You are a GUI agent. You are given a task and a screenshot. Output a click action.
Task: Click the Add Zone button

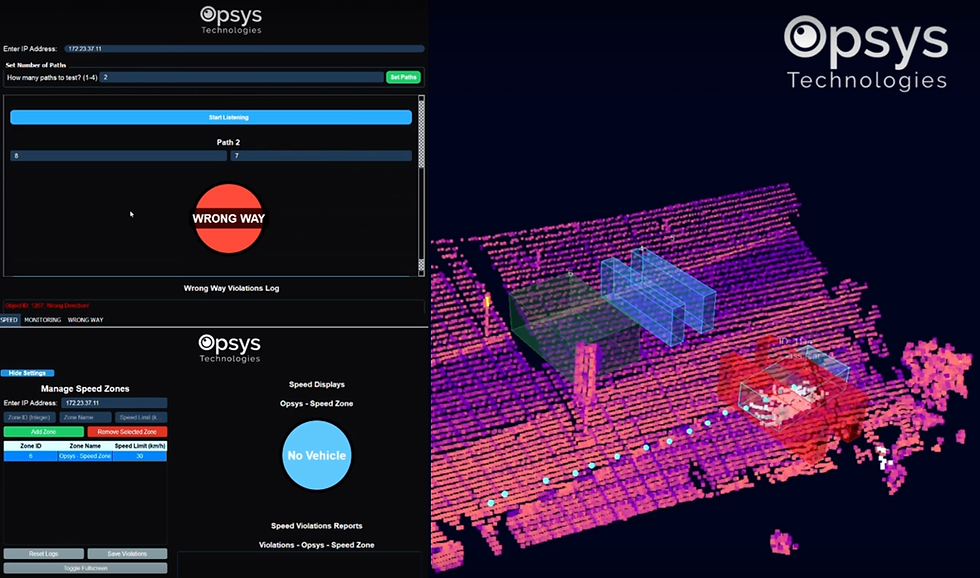coord(44,432)
